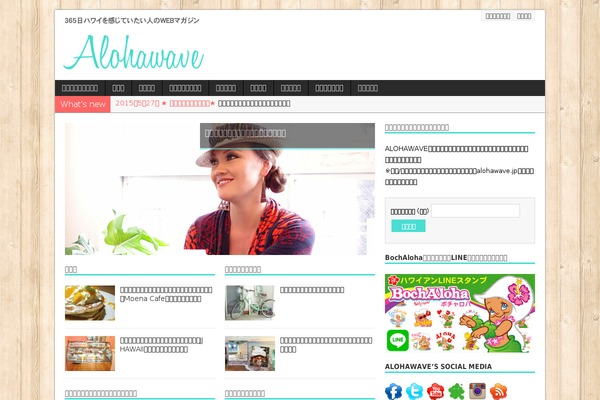Select the tagline '365日ハワイを感じていたい人のWEBマガジン'
Screen dimensions: 600x400
pos(132,20)
